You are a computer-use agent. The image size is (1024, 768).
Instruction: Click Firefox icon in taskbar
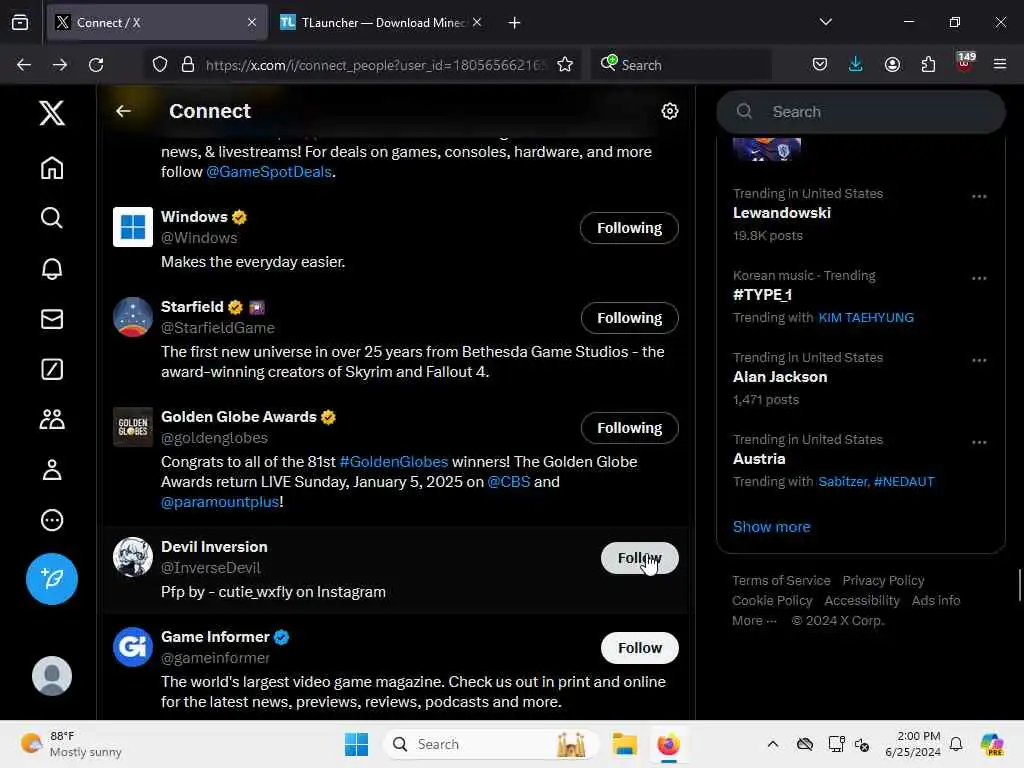(668, 744)
